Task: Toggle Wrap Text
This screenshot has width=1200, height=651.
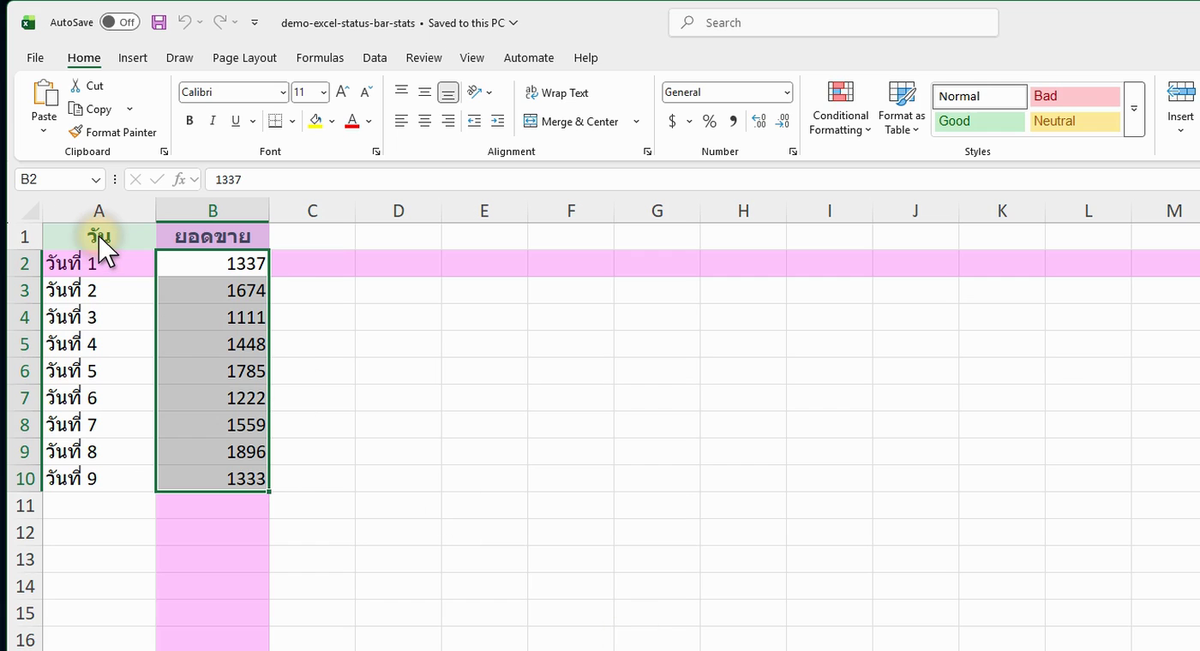Action: pyautogui.click(x=556, y=93)
